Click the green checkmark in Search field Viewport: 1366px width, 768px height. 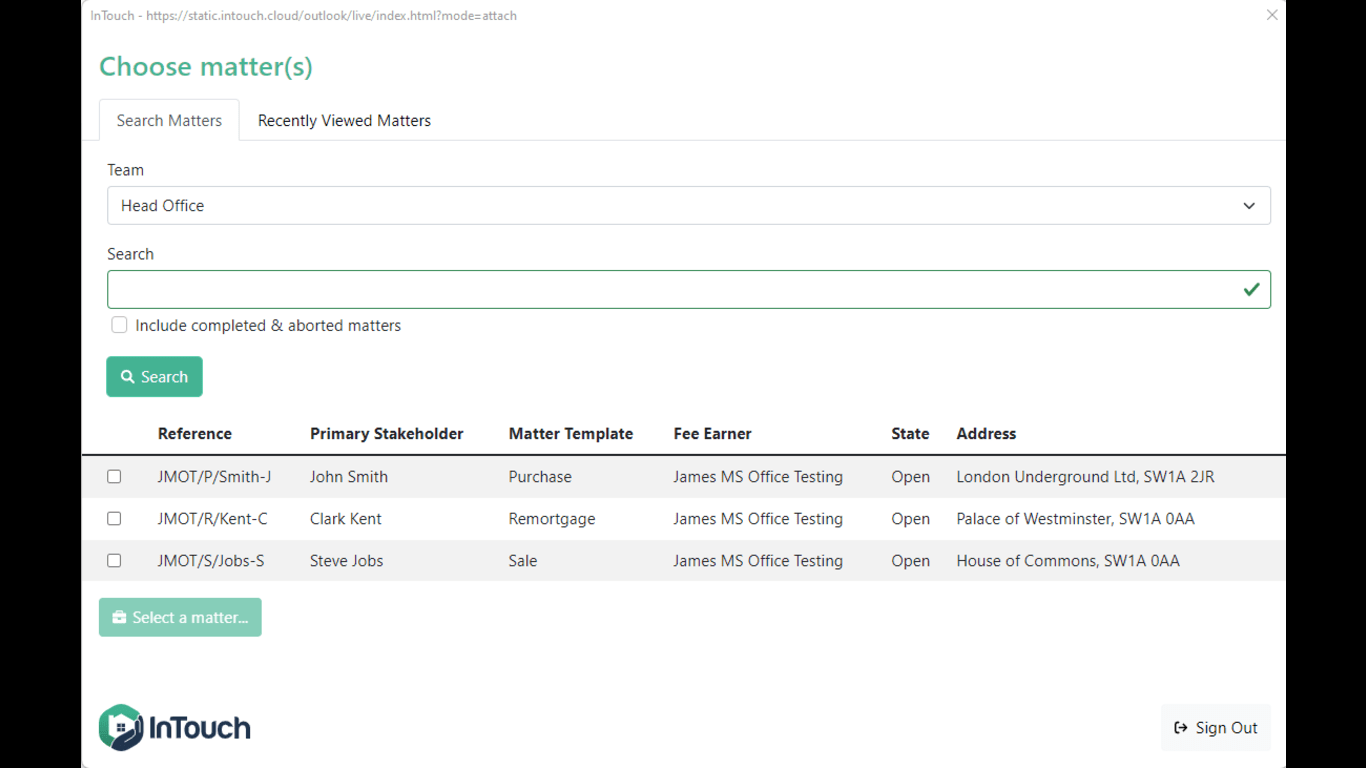[1251, 289]
